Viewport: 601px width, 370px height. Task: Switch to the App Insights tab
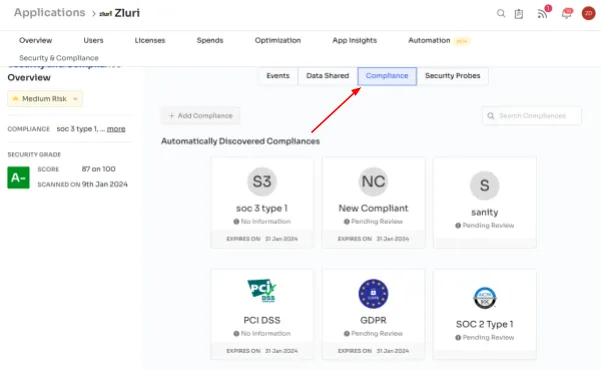[354, 40]
